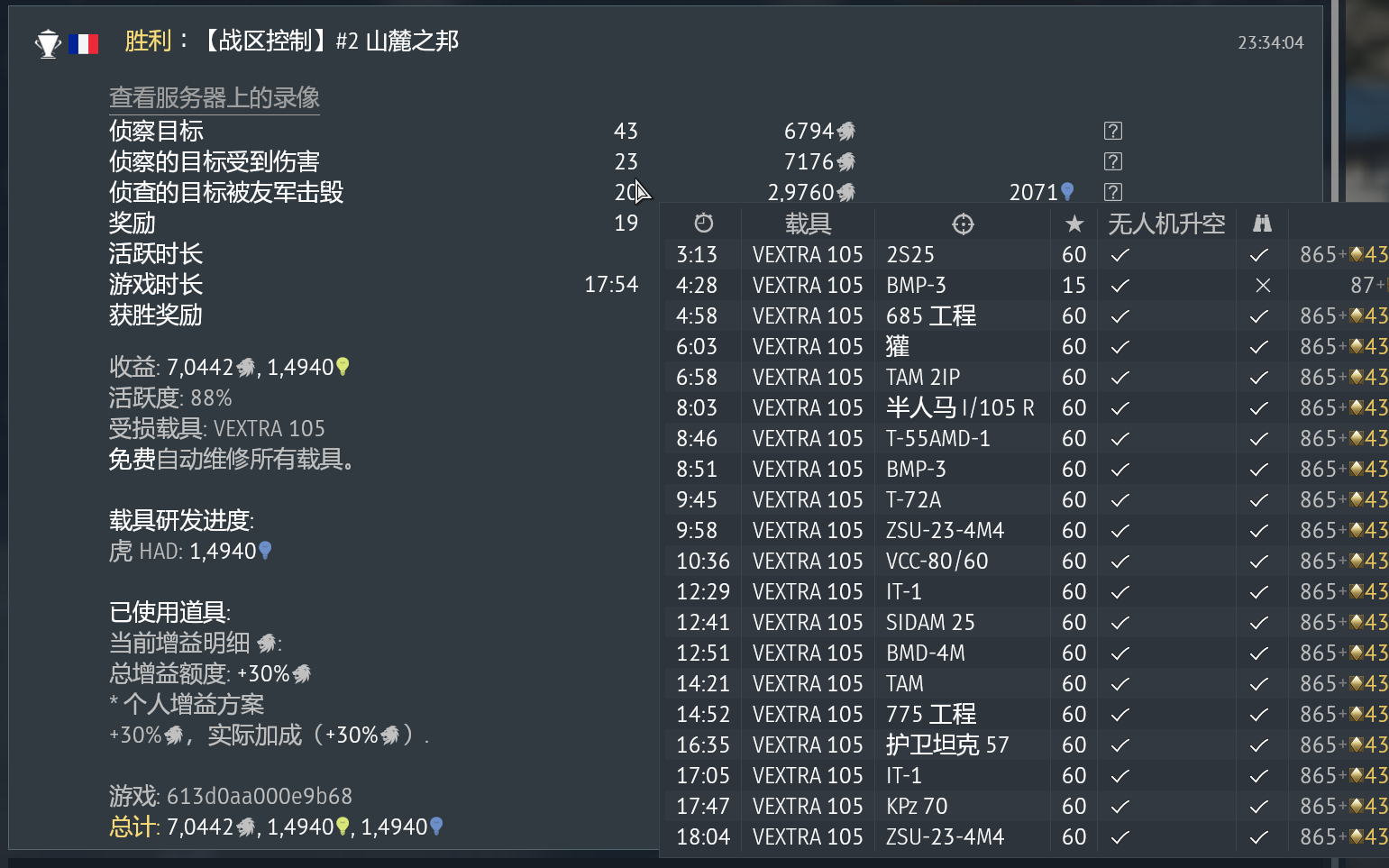Select the BMD-4M target entry
Image resolution: width=1389 pixels, height=868 pixels.
coord(926,653)
